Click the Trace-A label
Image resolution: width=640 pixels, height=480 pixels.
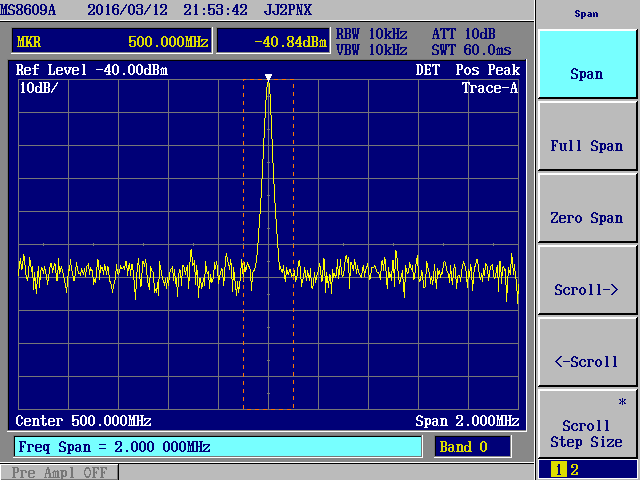click(490, 88)
